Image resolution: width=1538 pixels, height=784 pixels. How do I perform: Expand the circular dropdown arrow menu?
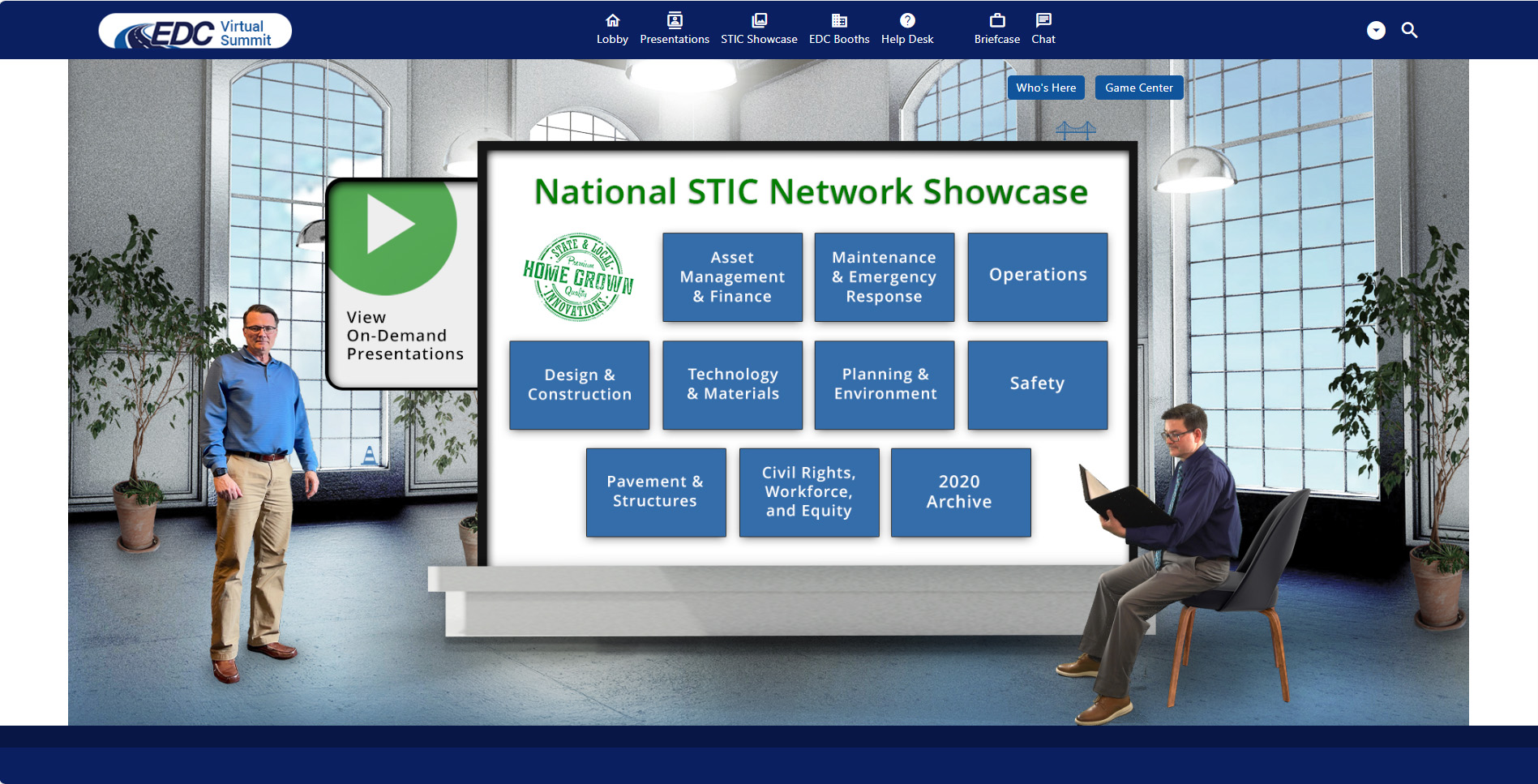click(1376, 30)
